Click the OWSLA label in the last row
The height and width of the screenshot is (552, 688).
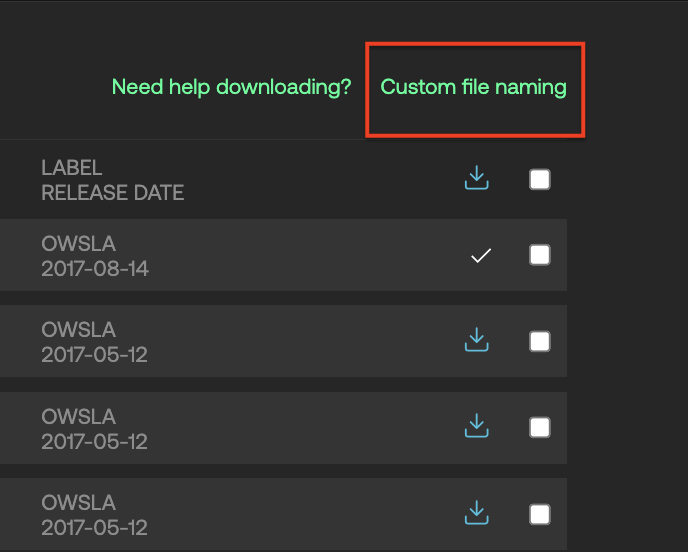[x=78, y=502]
